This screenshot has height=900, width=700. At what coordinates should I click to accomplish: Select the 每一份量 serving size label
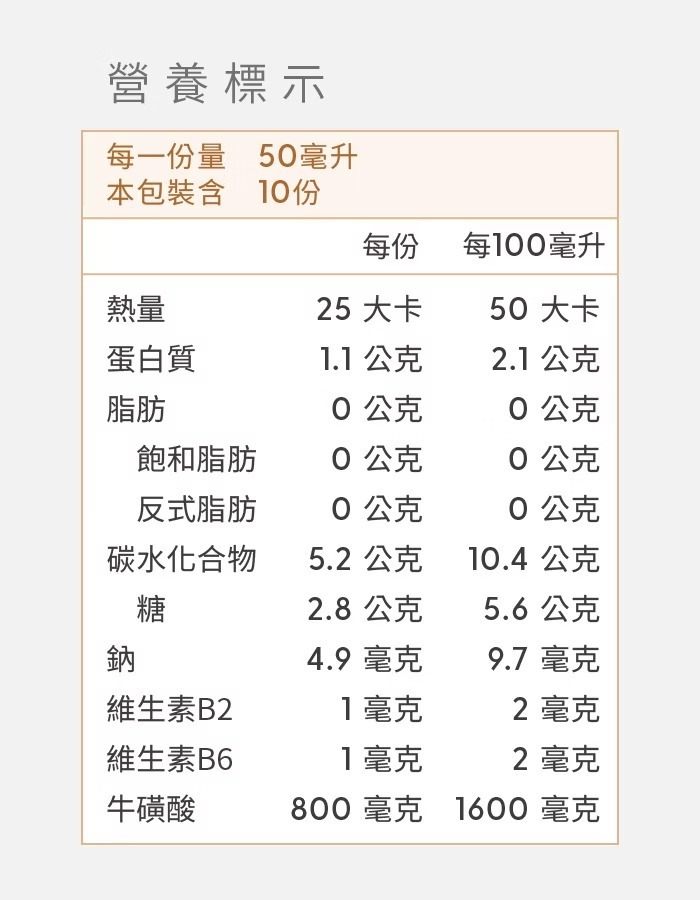166,157
